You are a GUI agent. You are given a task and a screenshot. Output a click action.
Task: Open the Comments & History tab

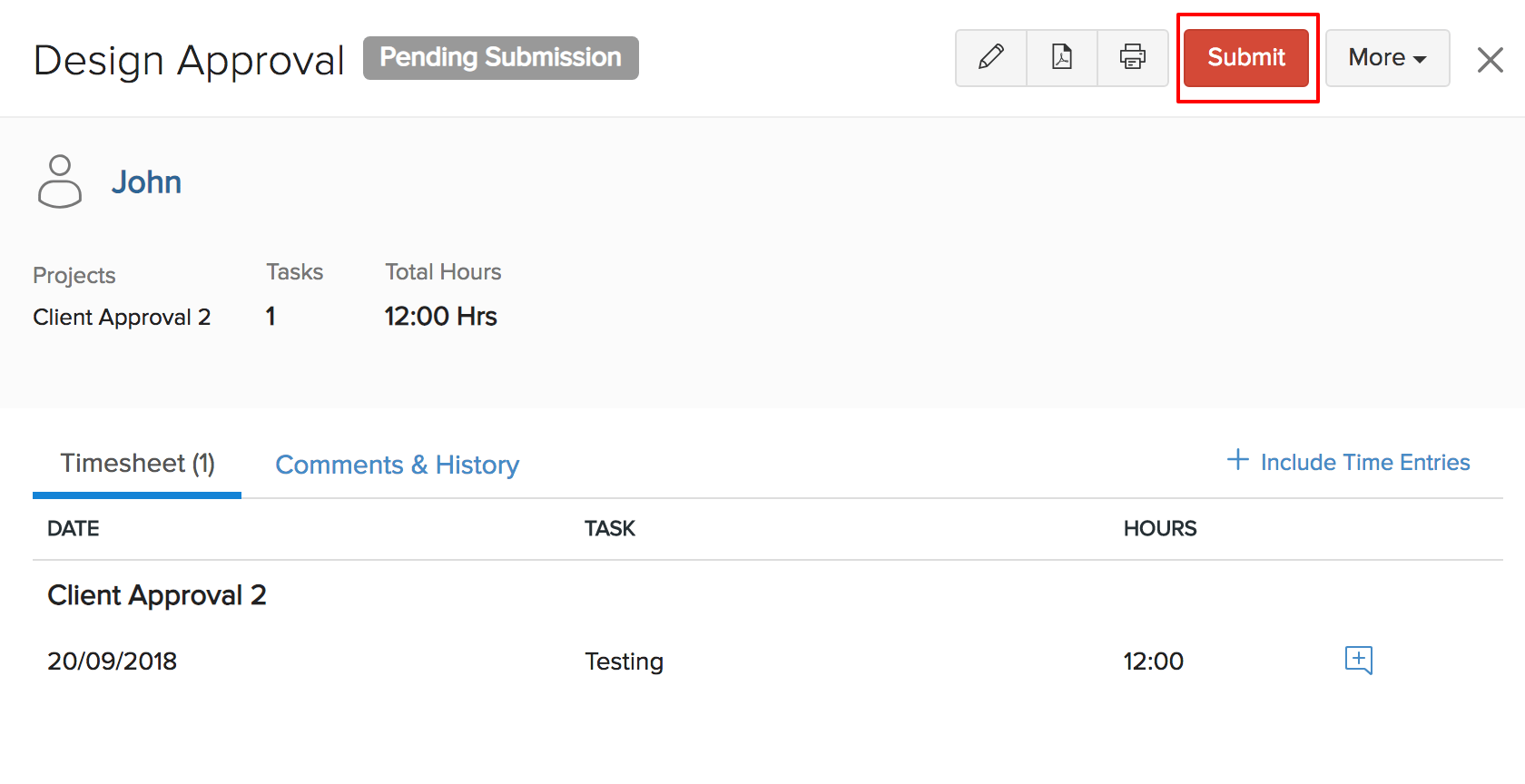click(397, 465)
